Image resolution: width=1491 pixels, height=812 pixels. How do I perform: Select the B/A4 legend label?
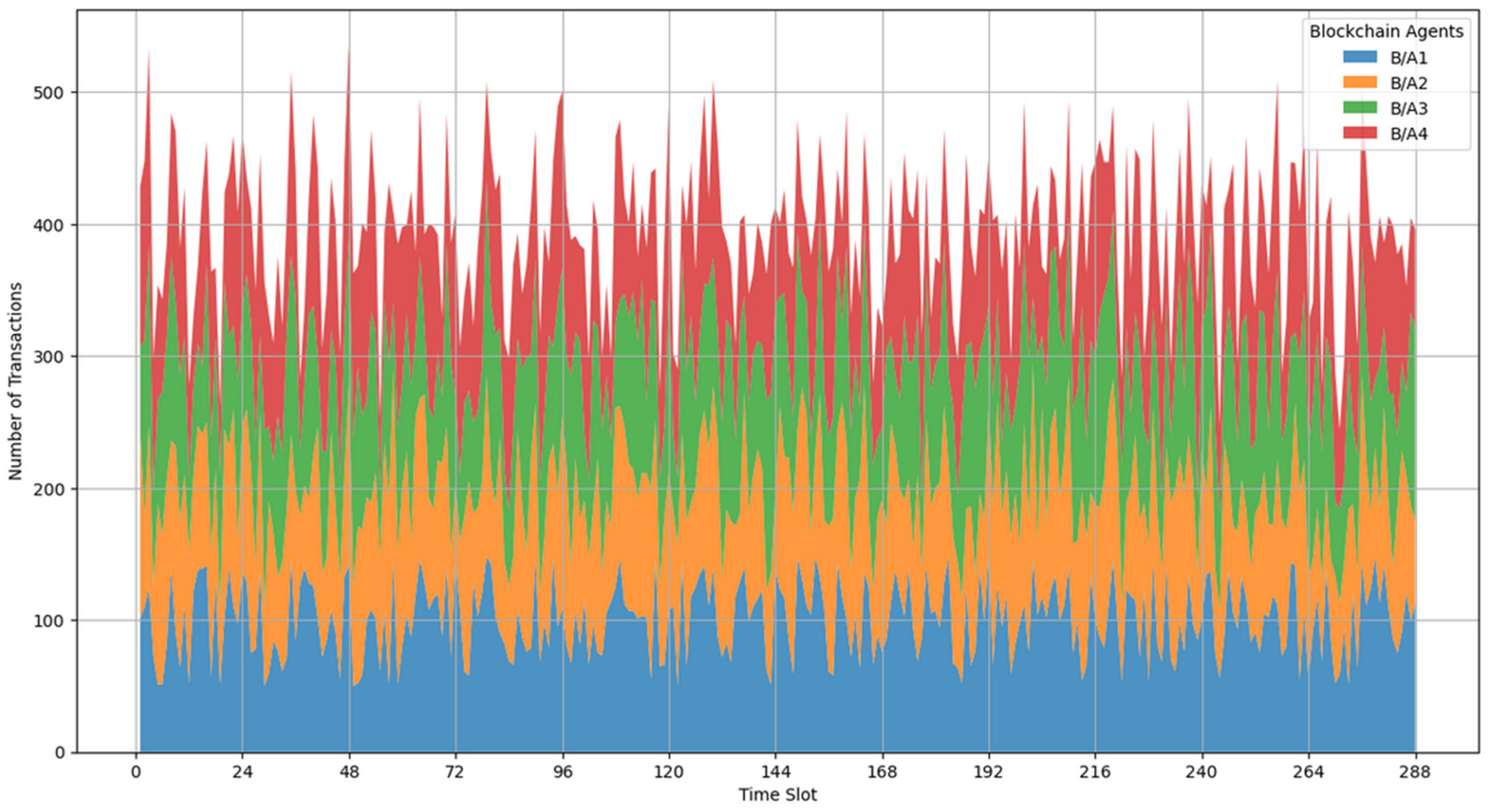click(x=1409, y=134)
